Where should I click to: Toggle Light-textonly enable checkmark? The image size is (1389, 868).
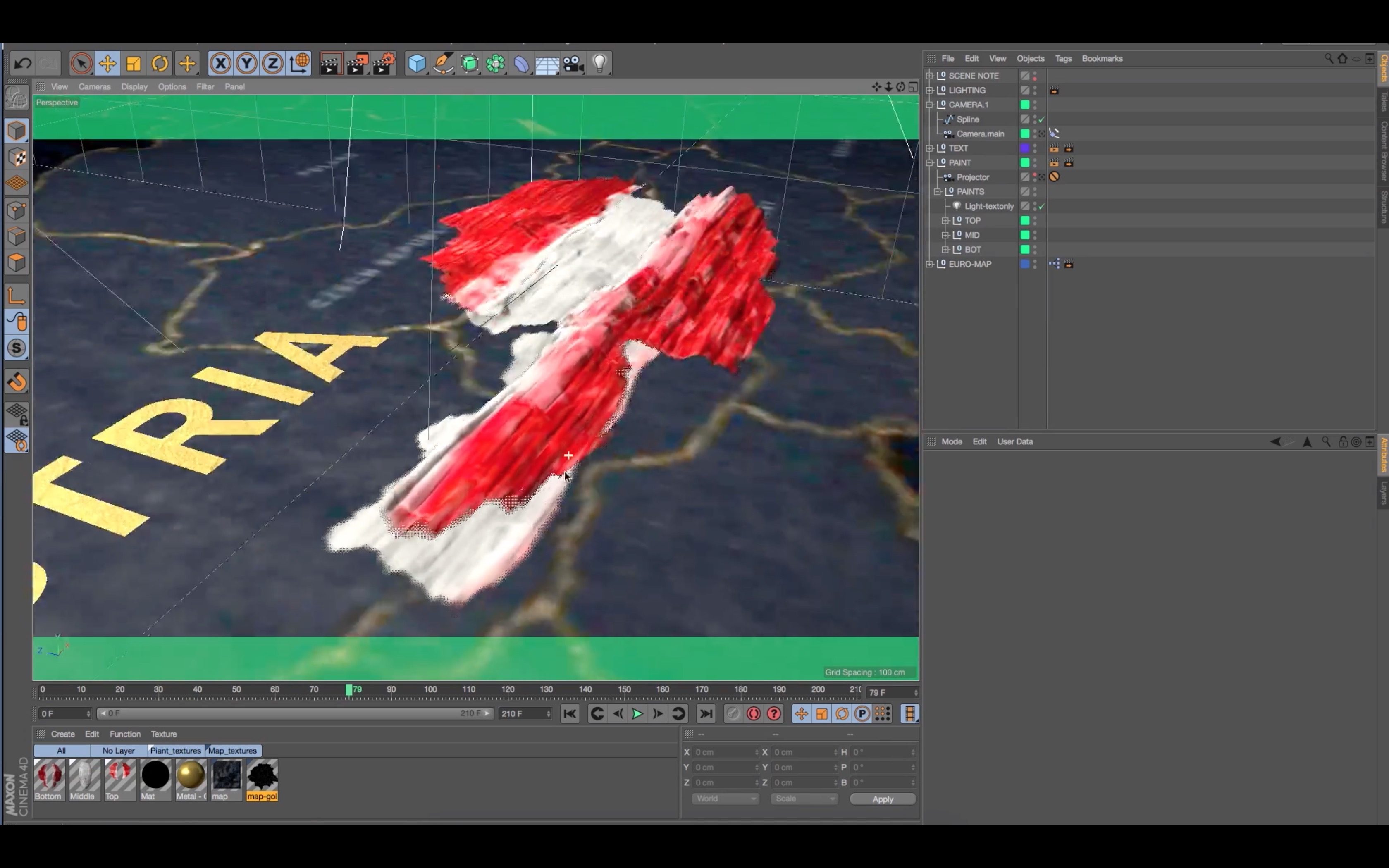[1042, 206]
